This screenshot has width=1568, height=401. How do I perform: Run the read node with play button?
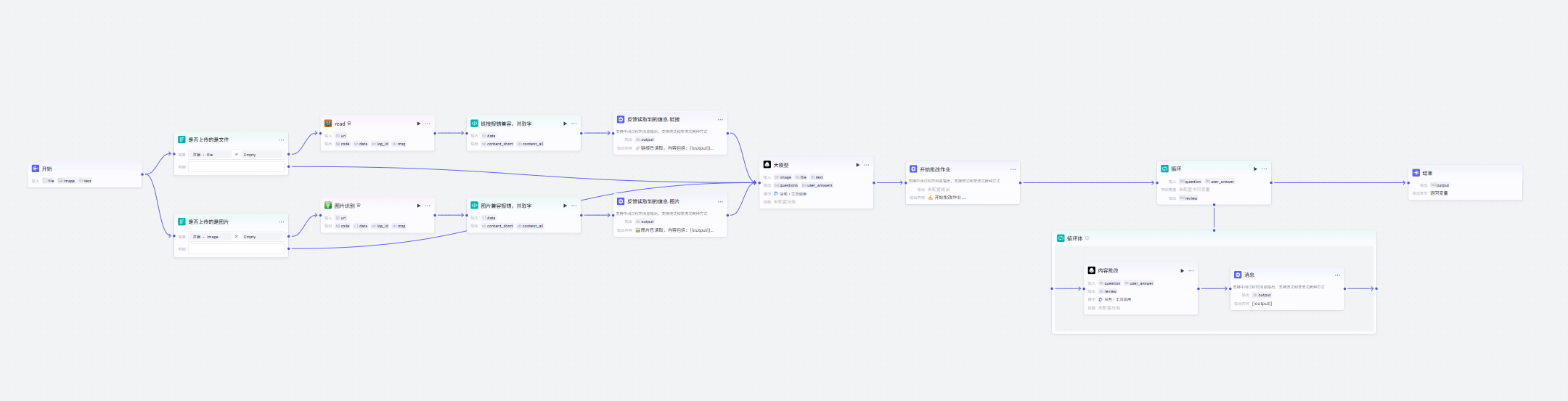pyautogui.click(x=419, y=123)
